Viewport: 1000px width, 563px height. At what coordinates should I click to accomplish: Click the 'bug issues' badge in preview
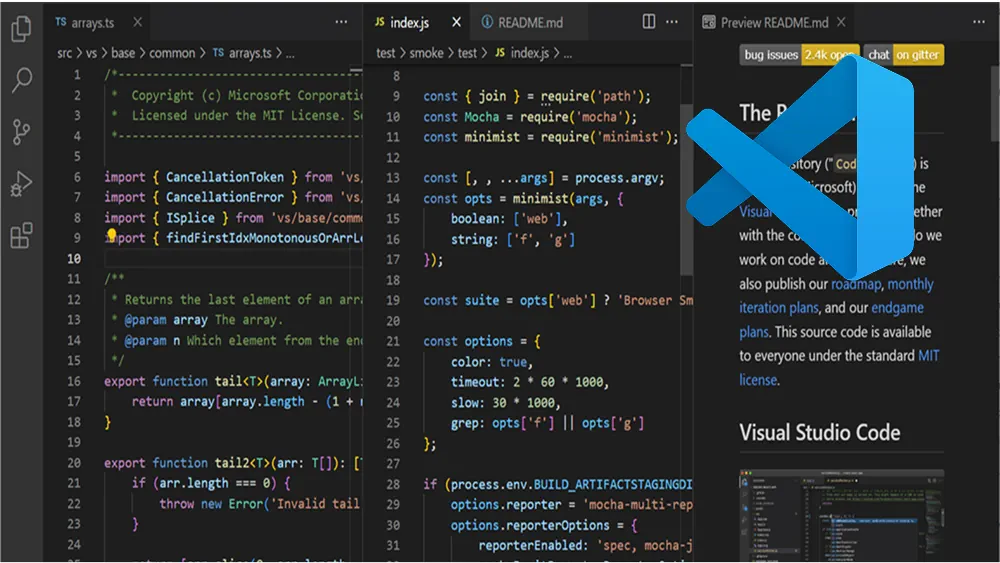(x=769, y=55)
